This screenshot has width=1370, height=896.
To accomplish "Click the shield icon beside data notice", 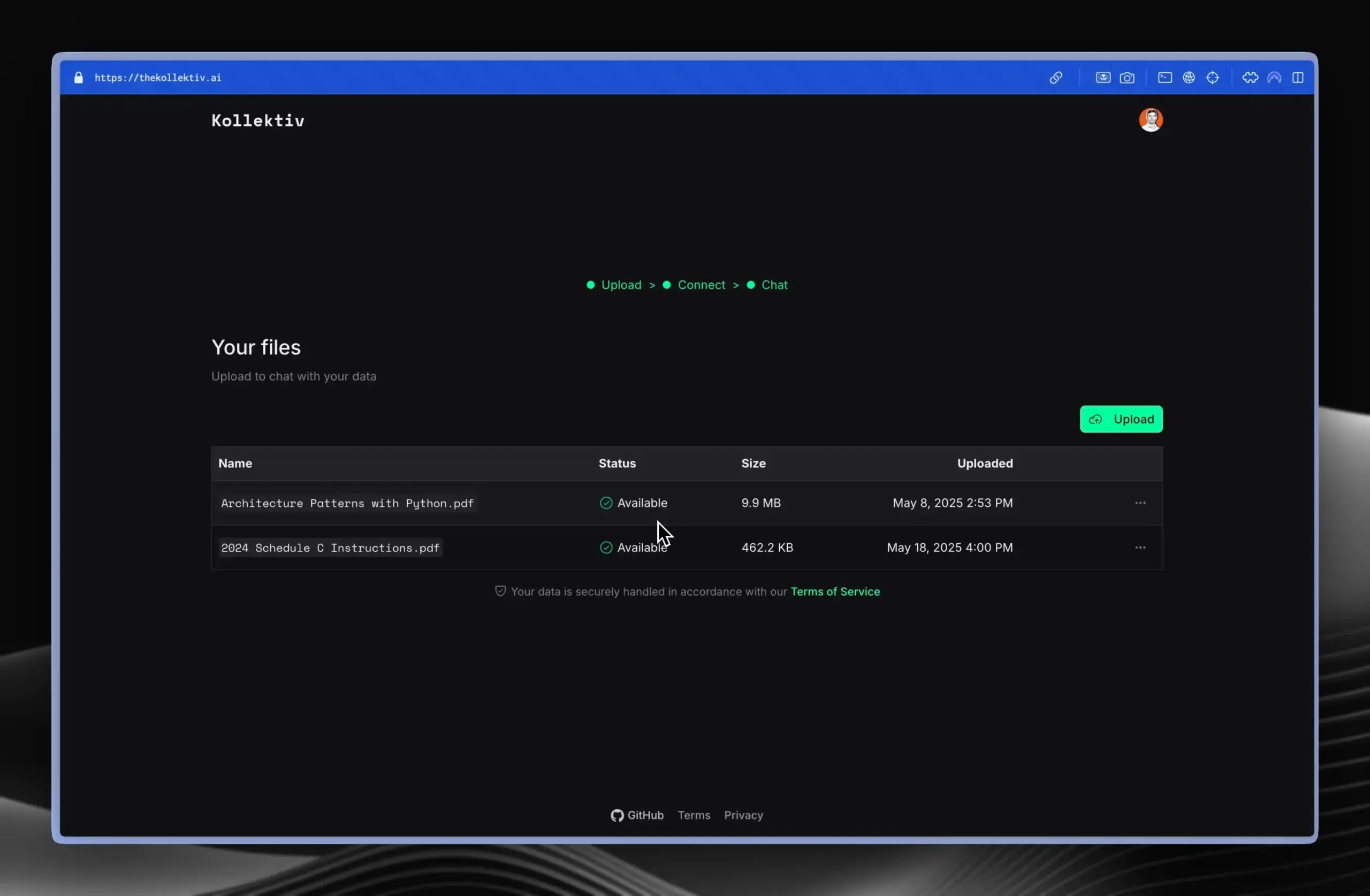I will 500,591.
